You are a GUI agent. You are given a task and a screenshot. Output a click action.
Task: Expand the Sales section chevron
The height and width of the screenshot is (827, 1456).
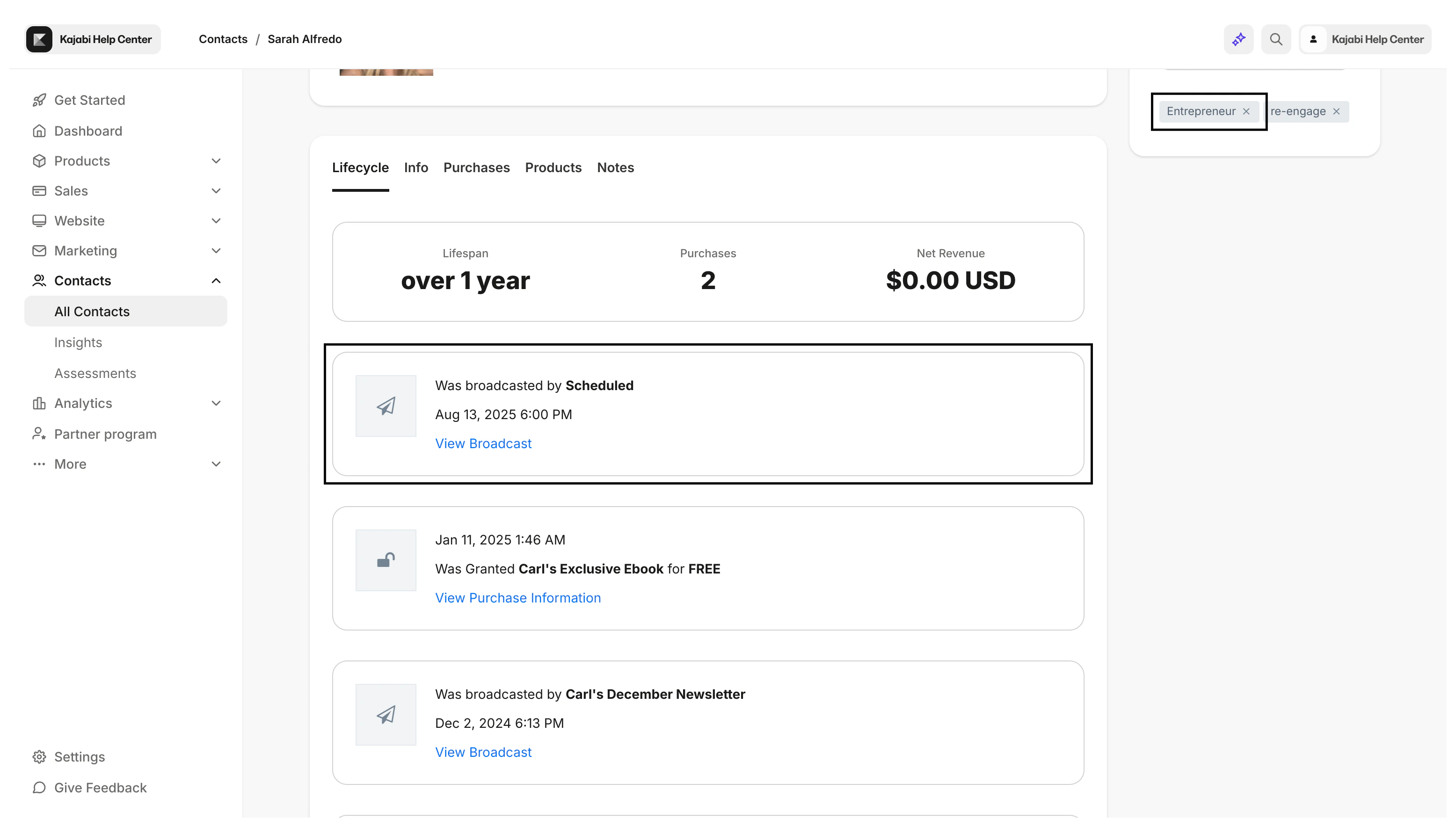pos(216,190)
